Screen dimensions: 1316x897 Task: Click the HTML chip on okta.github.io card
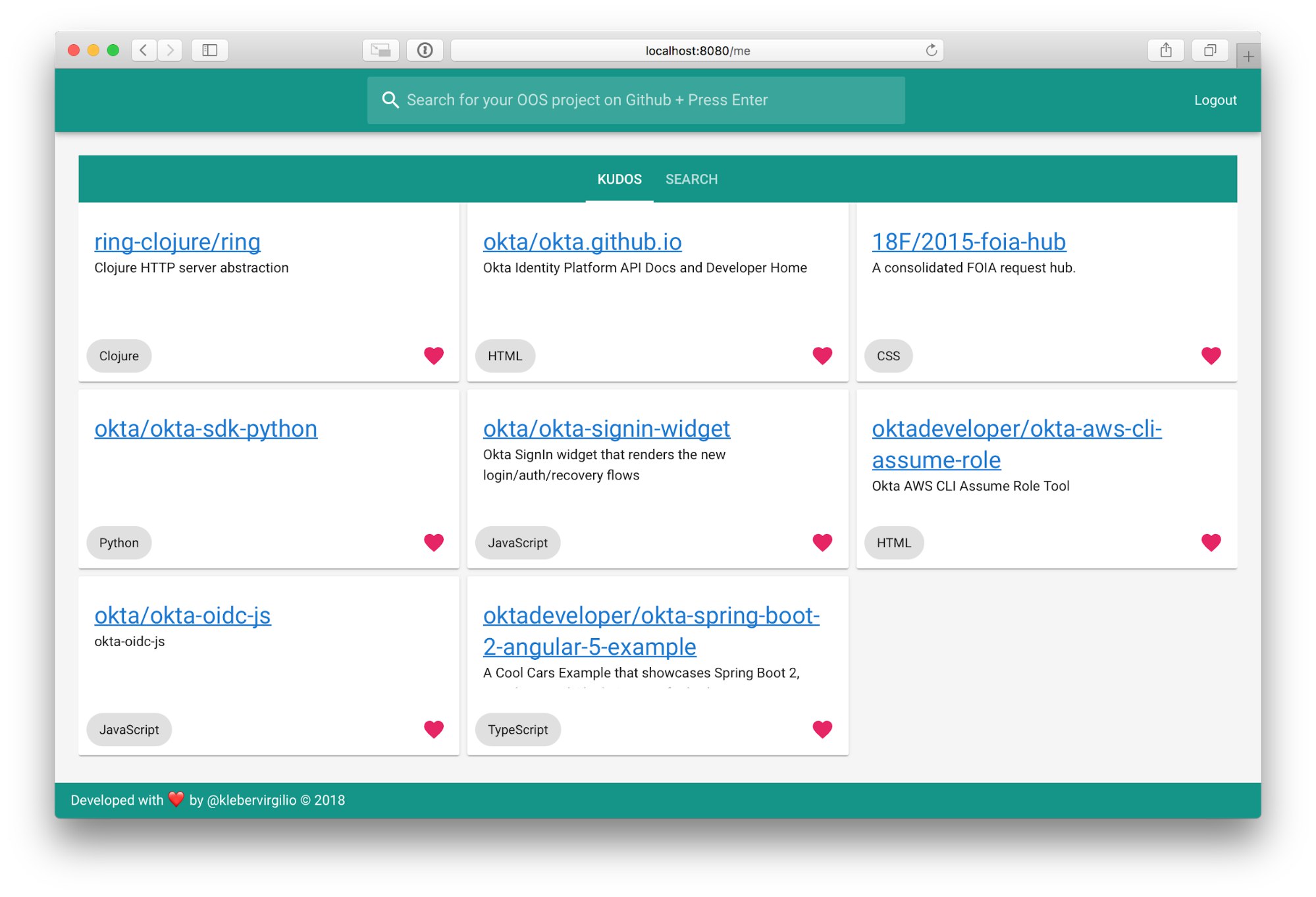tap(505, 356)
